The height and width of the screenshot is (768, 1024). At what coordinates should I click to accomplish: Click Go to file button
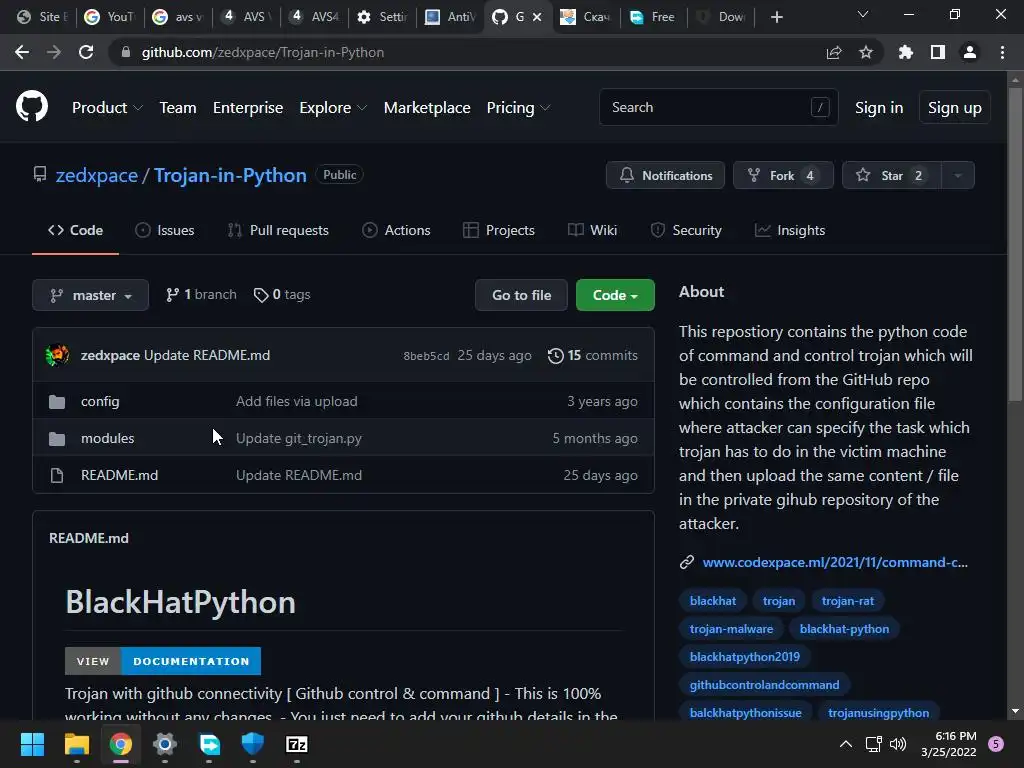521,295
